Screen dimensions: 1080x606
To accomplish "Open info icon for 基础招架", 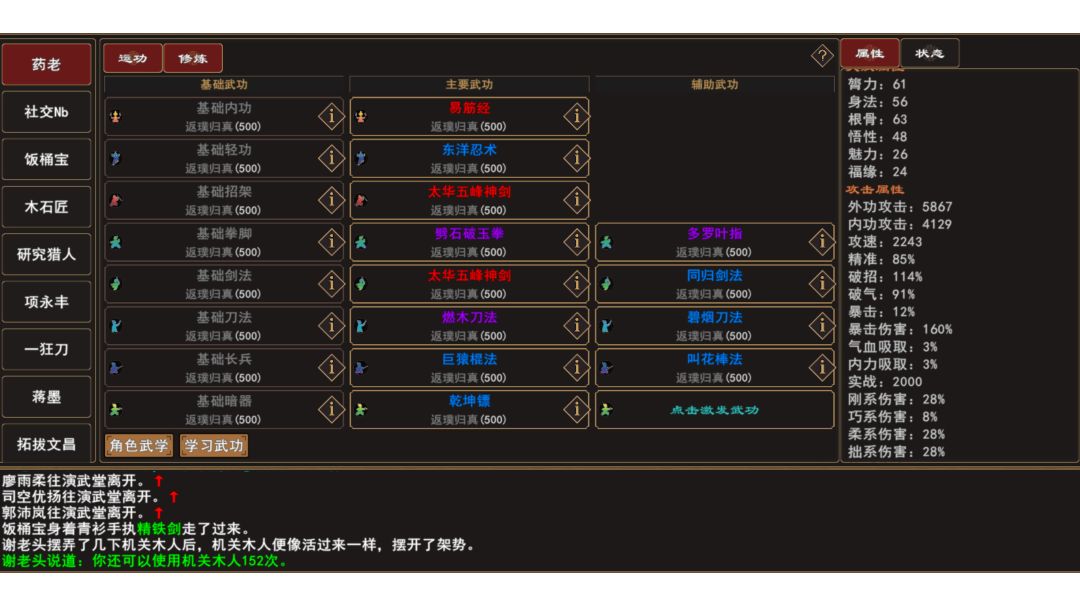I will (x=331, y=200).
